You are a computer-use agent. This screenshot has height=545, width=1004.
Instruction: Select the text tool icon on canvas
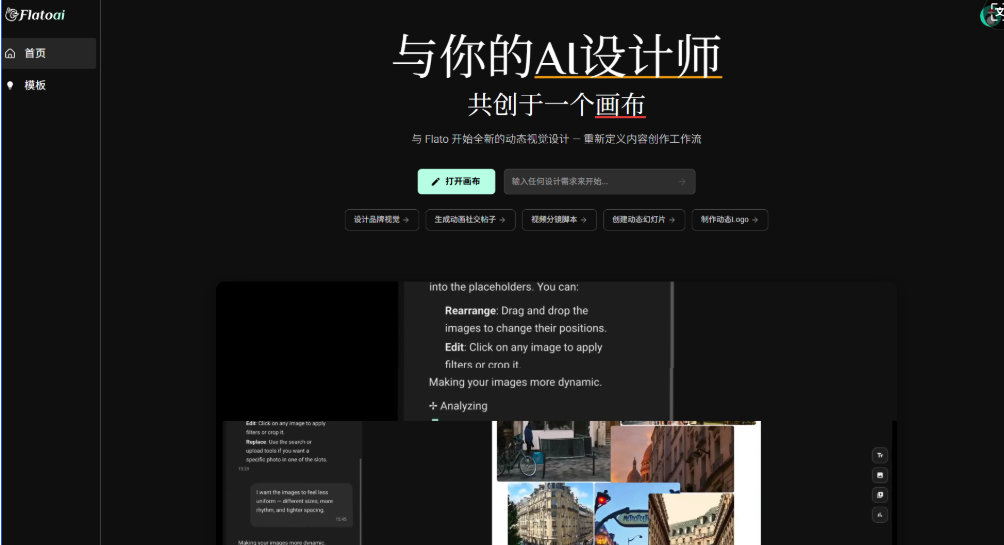880,455
